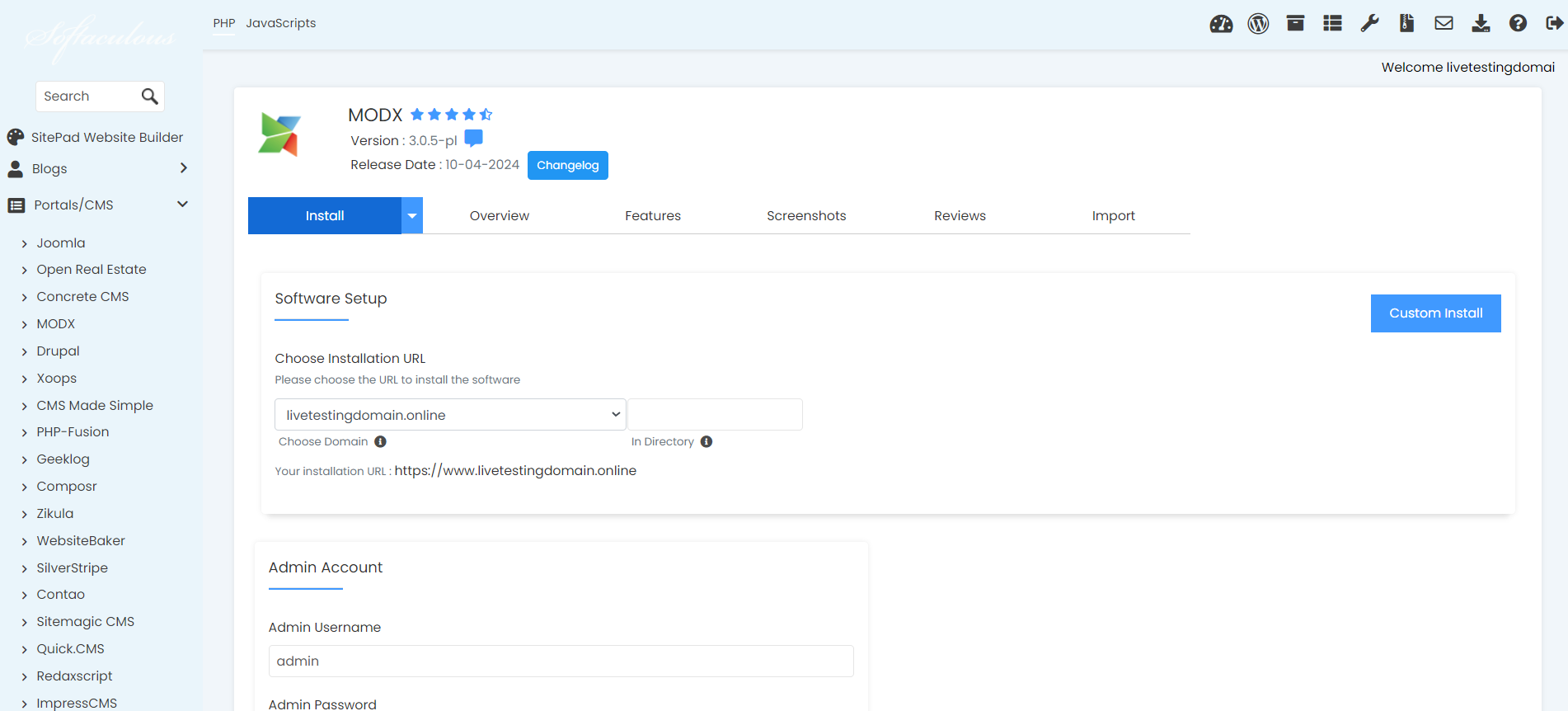The width and height of the screenshot is (1568, 711).
Task: Select Geeklog in the sidebar
Action: coord(63,459)
